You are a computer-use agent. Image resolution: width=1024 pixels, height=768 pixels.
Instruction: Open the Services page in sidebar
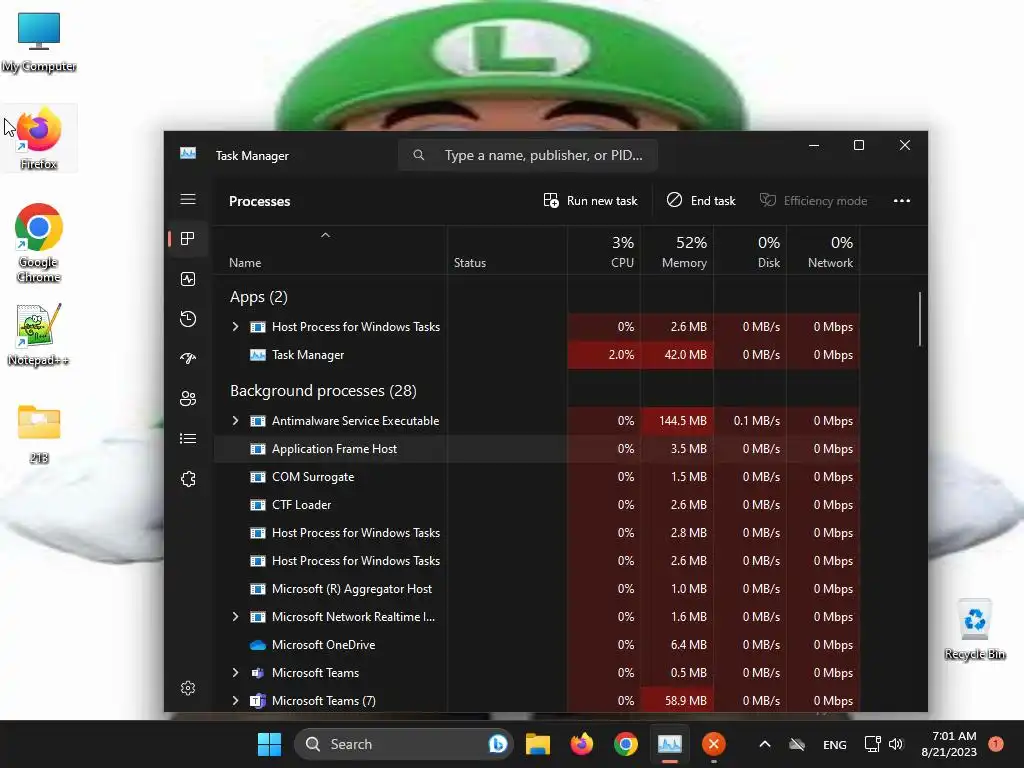188,479
